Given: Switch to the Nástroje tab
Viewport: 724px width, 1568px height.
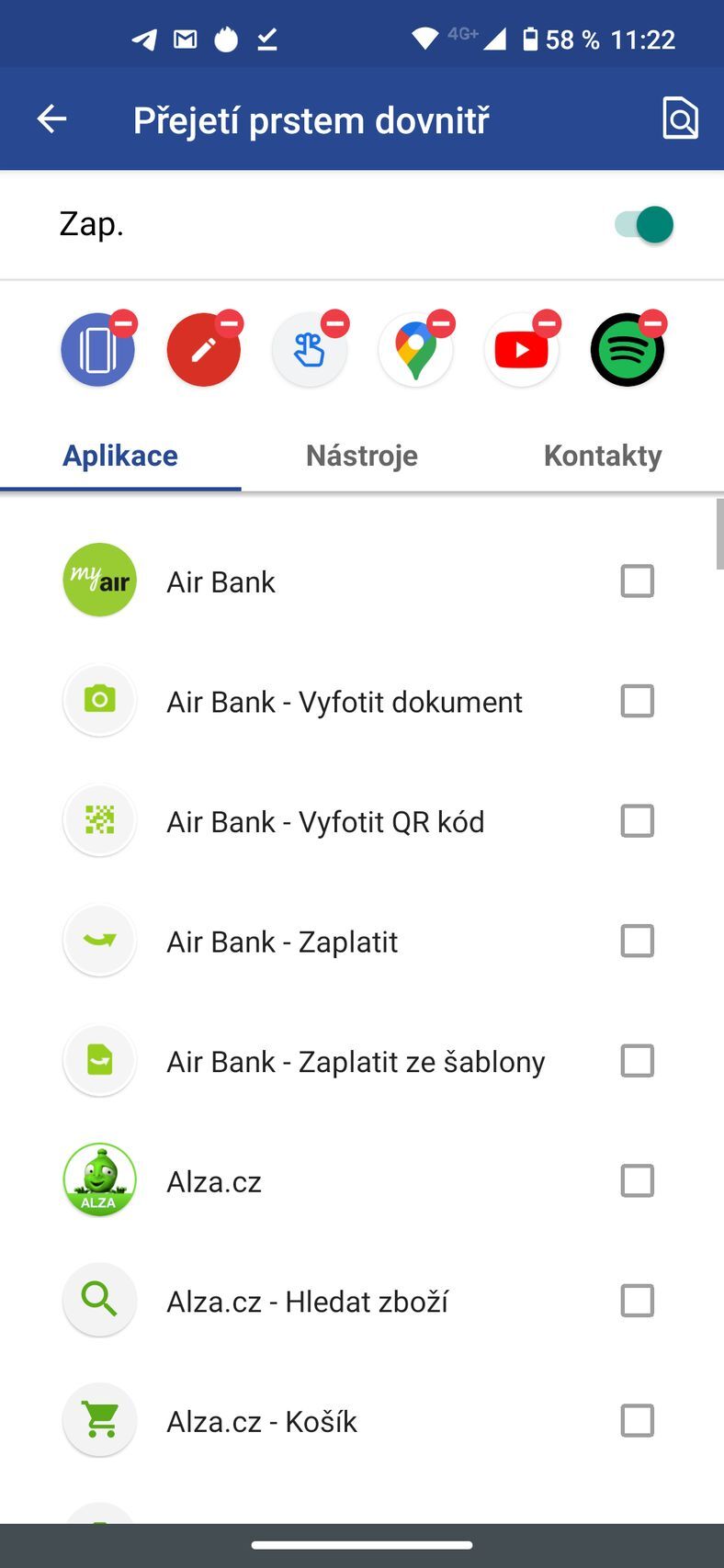Looking at the screenshot, I should tap(361, 456).
